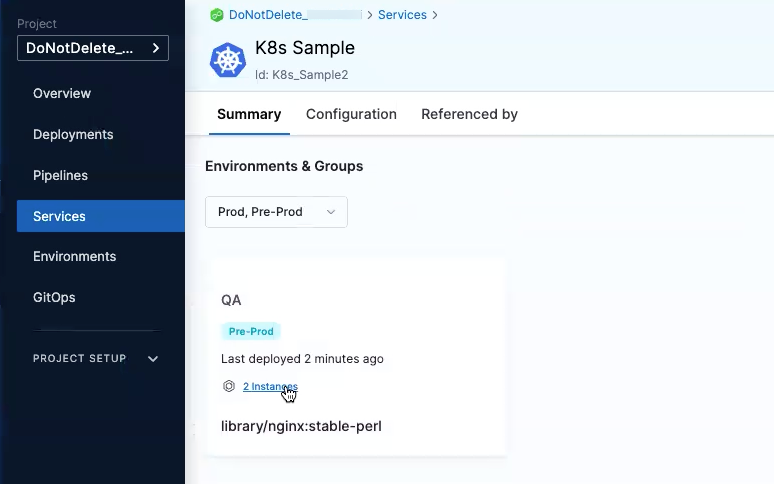Open the Referenced by tab

click(x=469, y=114)
